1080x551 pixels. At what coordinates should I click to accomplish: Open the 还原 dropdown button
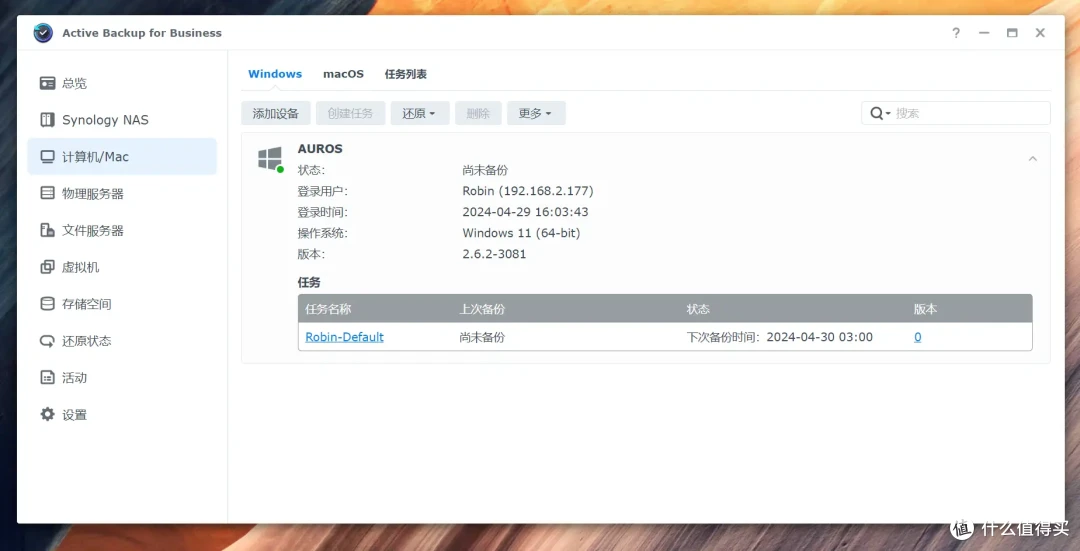420,114
